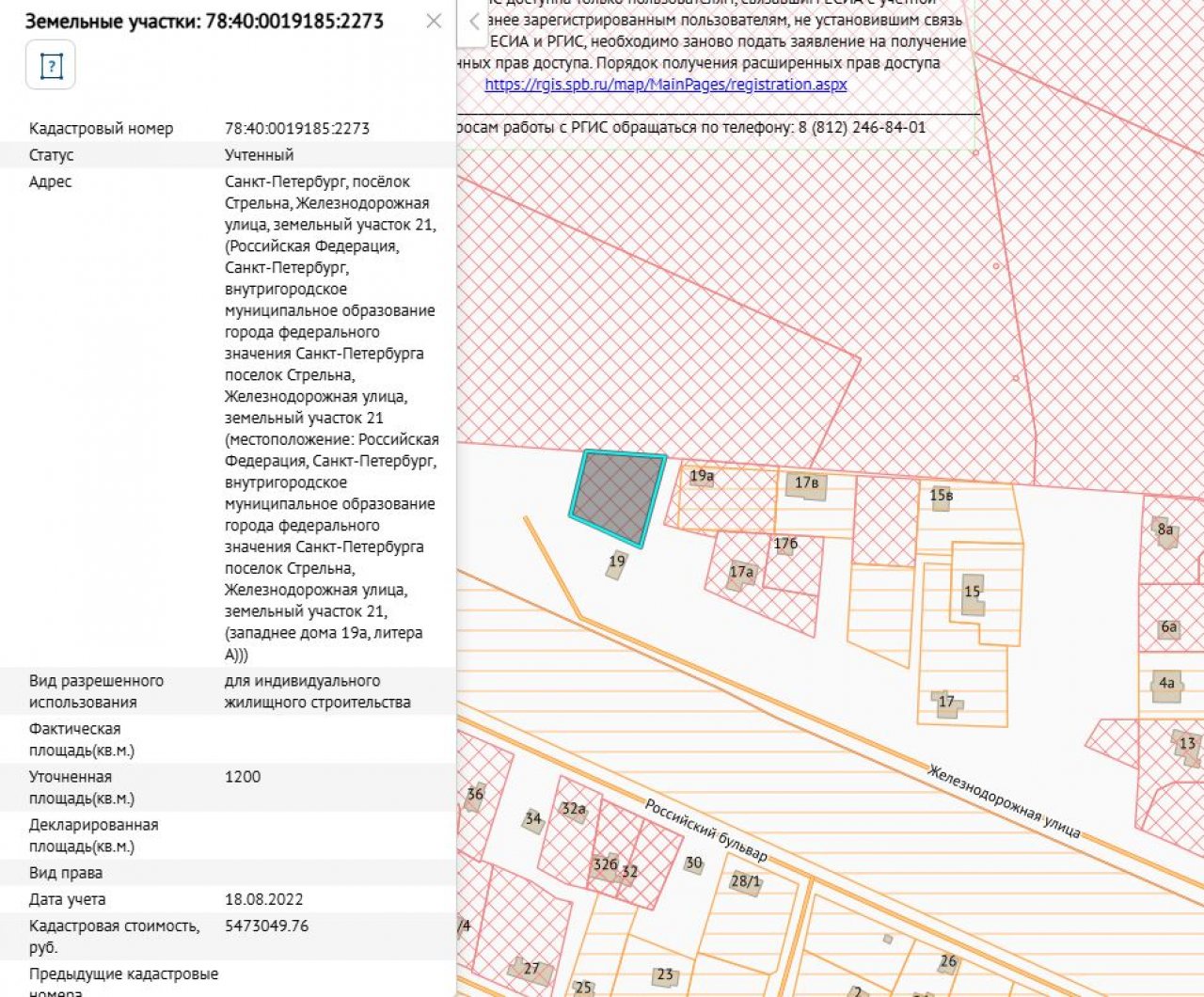The image size is (1204, 997).
Task: Open the rgis.spb.ru registration link
Action: click(x=665, y=84)
